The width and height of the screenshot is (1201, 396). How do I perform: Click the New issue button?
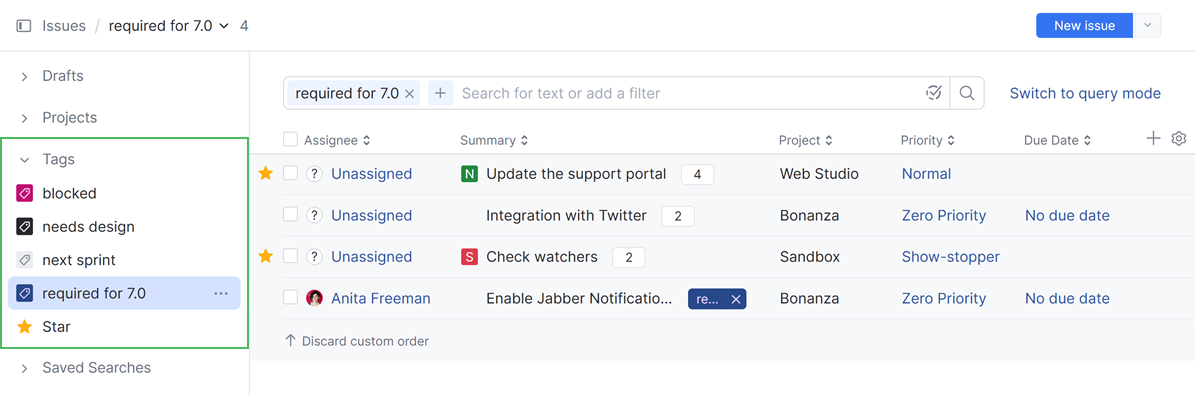click(1084, 26)
